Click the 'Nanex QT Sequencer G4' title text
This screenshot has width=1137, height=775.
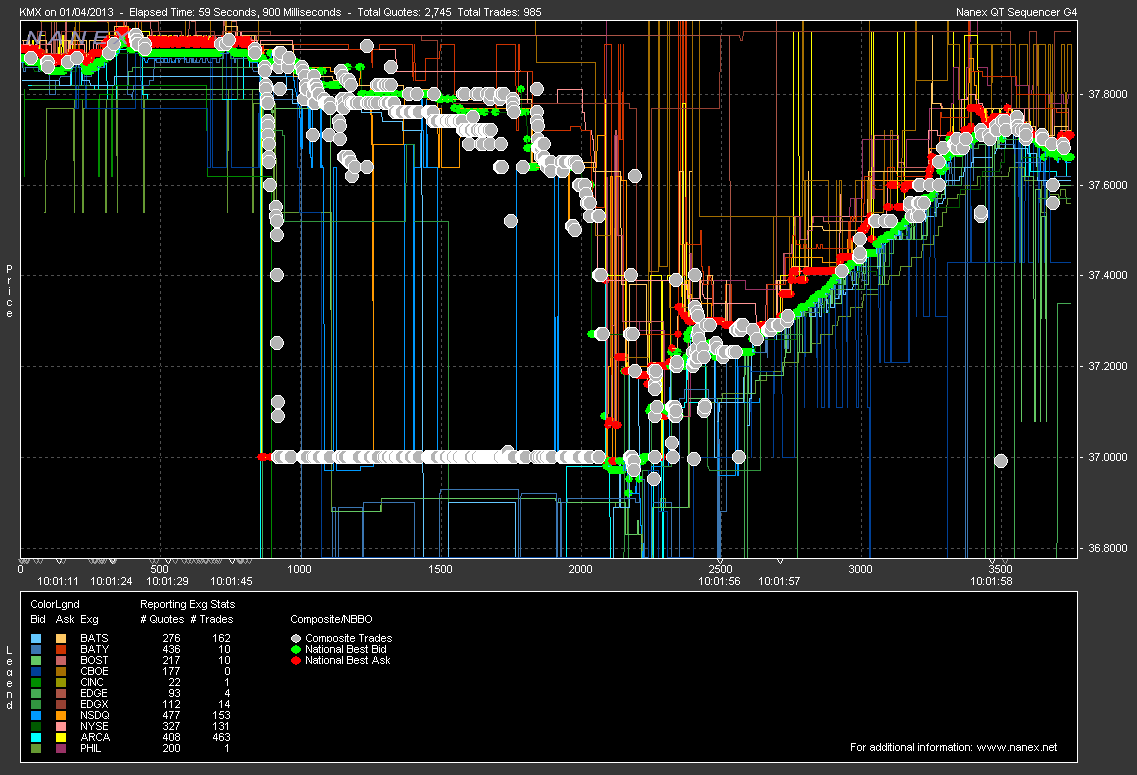pyautogui.click(x=1017, y=12)
